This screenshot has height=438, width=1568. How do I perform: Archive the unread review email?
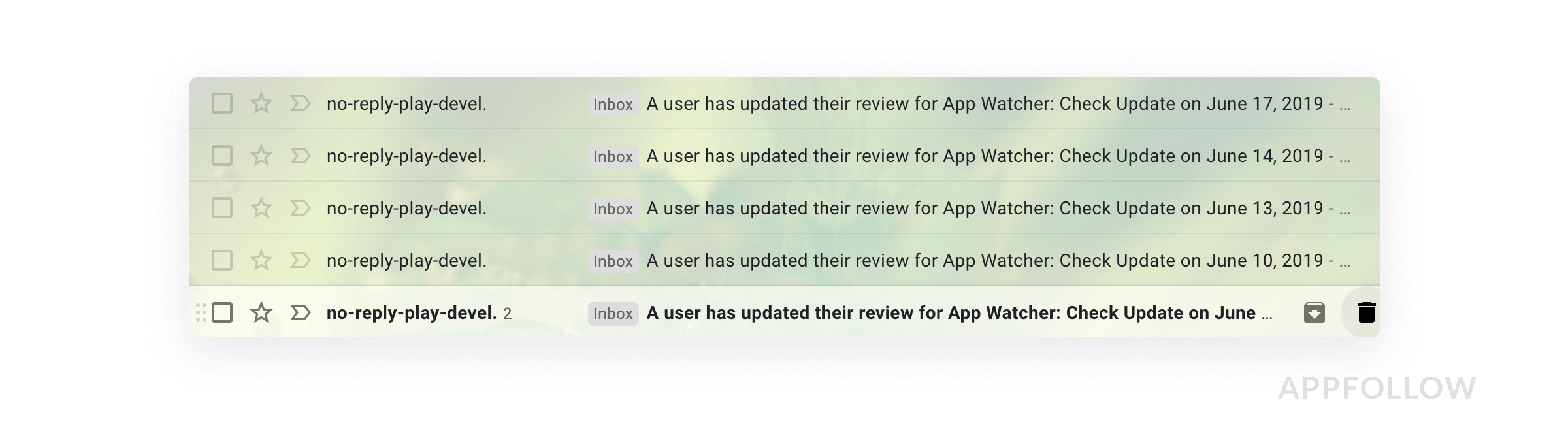(1314, 312)
